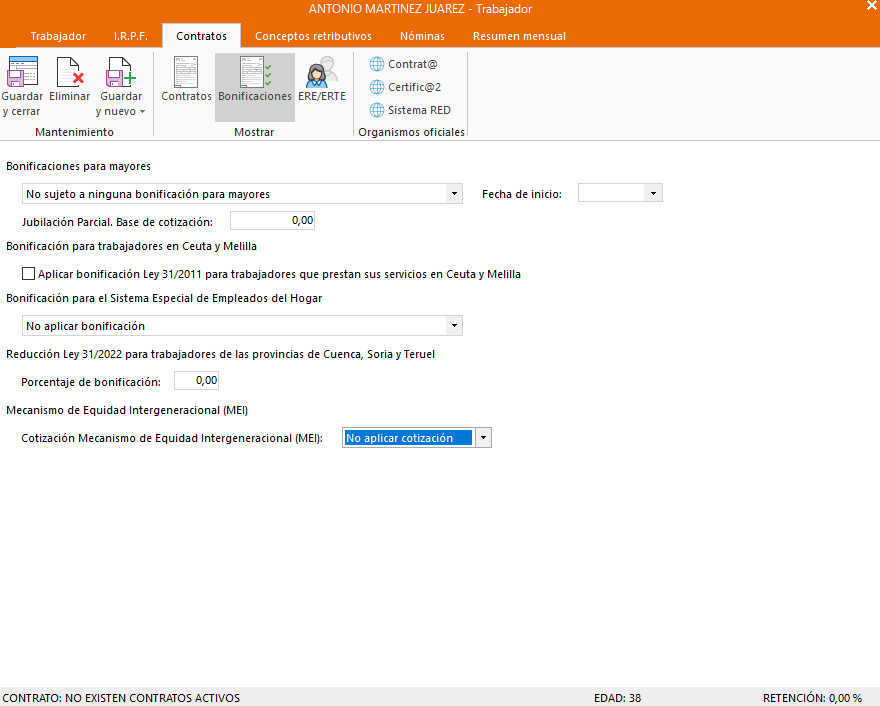880x706 pixels.
Task: Expand the bonificación para mayores dropdown
Action: click(x=454, y=194)
